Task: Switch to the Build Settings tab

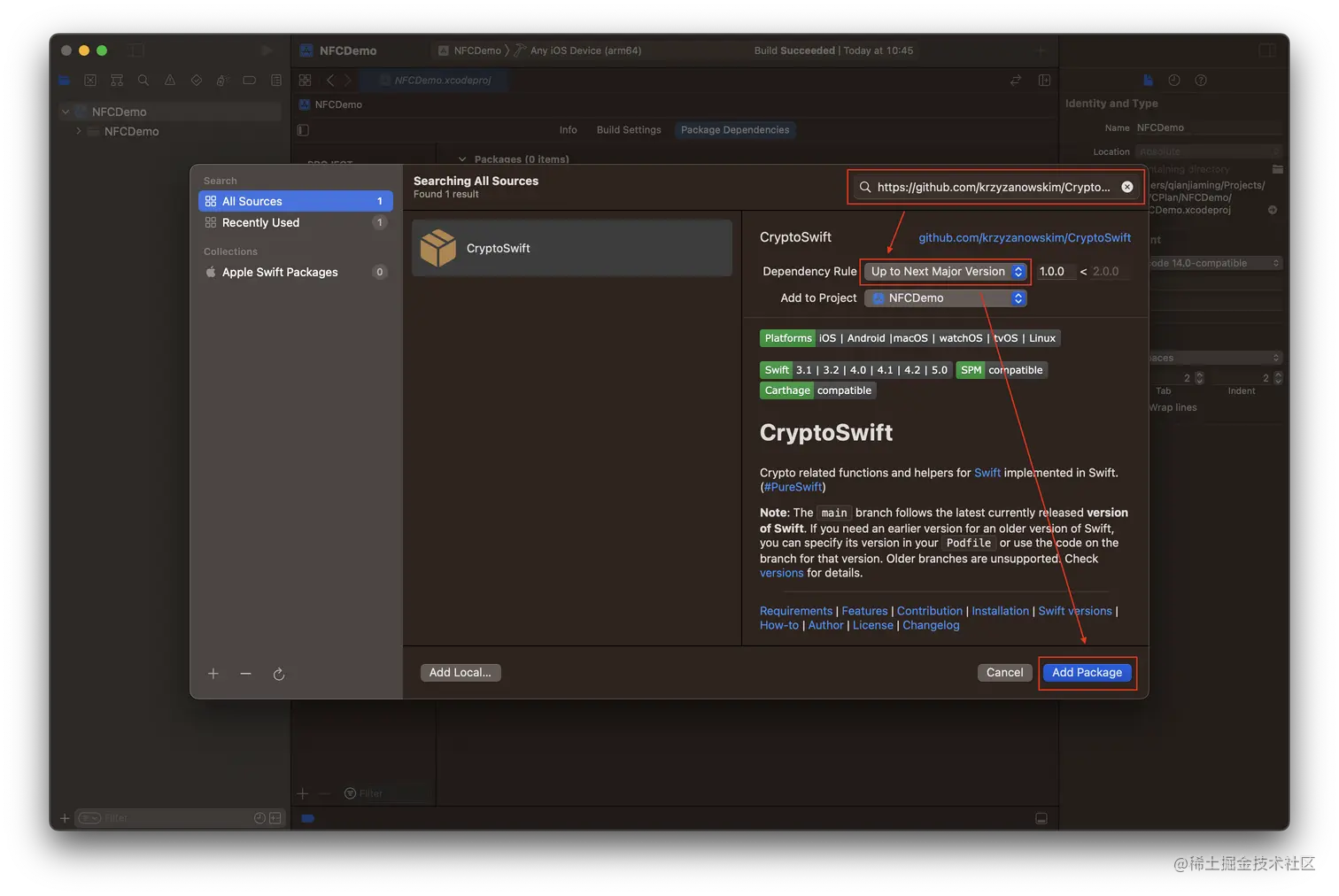Action: 629,130
